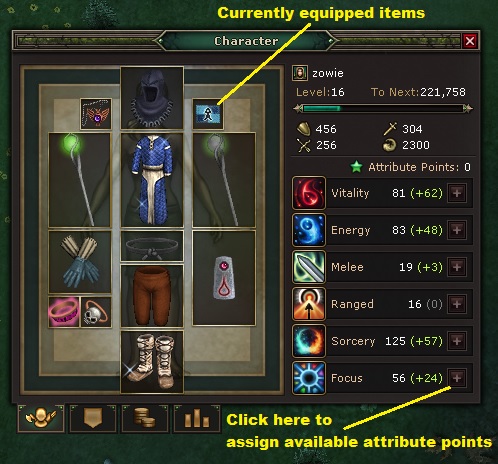
Task: Click the green-orb staff in the left weapon slot
Action: click(80, 180)
